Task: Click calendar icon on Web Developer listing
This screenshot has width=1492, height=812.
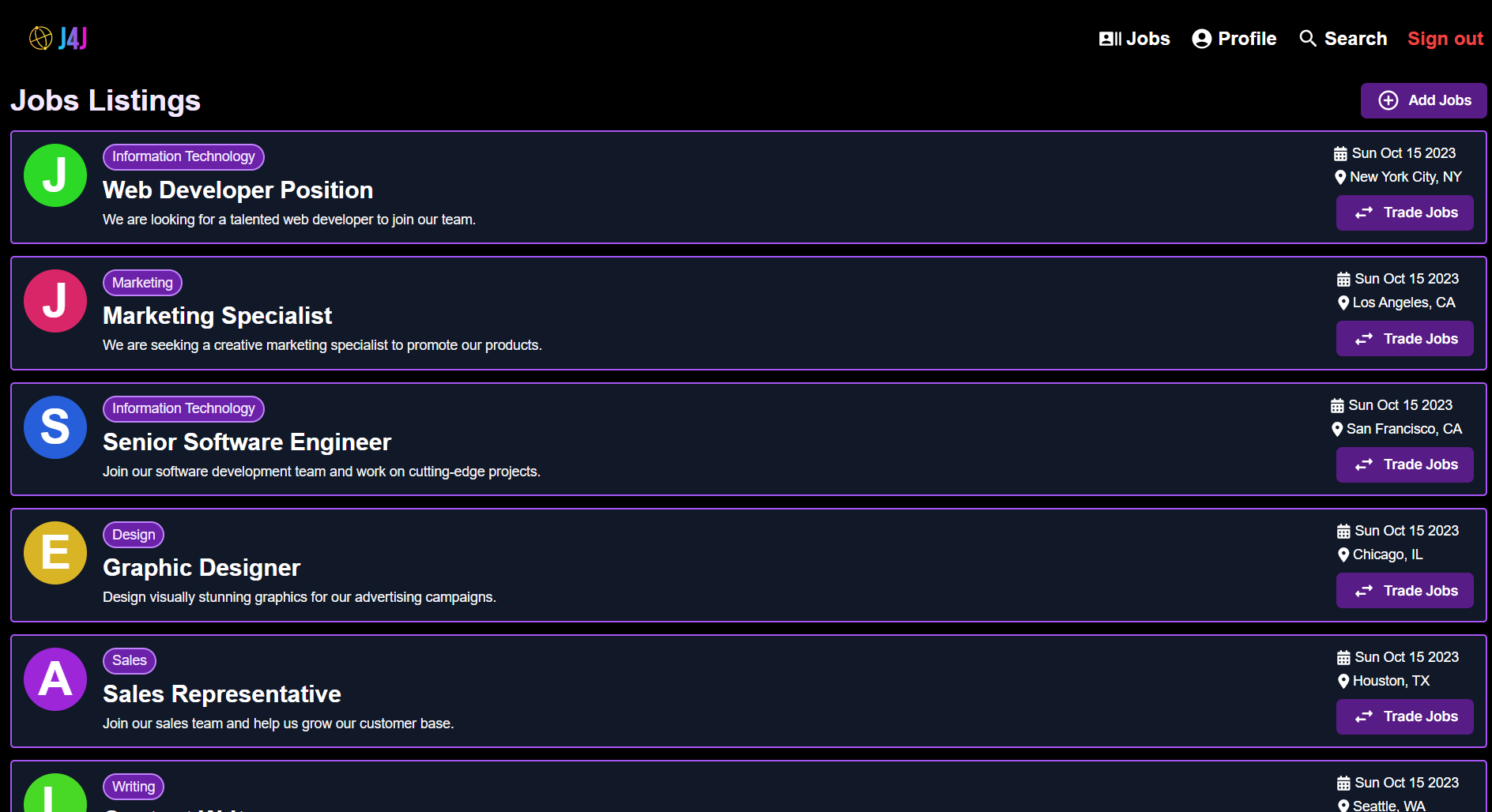Action: (1340, 153)
